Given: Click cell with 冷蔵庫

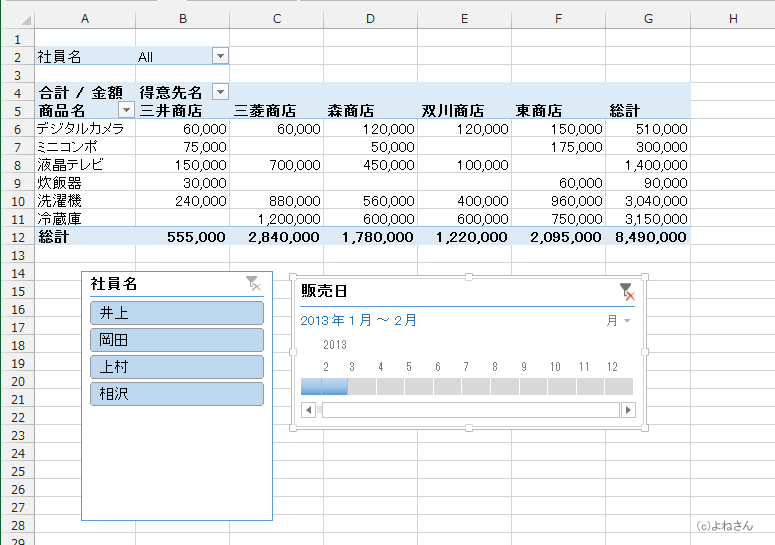Looking at the screenshot, I should (x=85, y=218).
